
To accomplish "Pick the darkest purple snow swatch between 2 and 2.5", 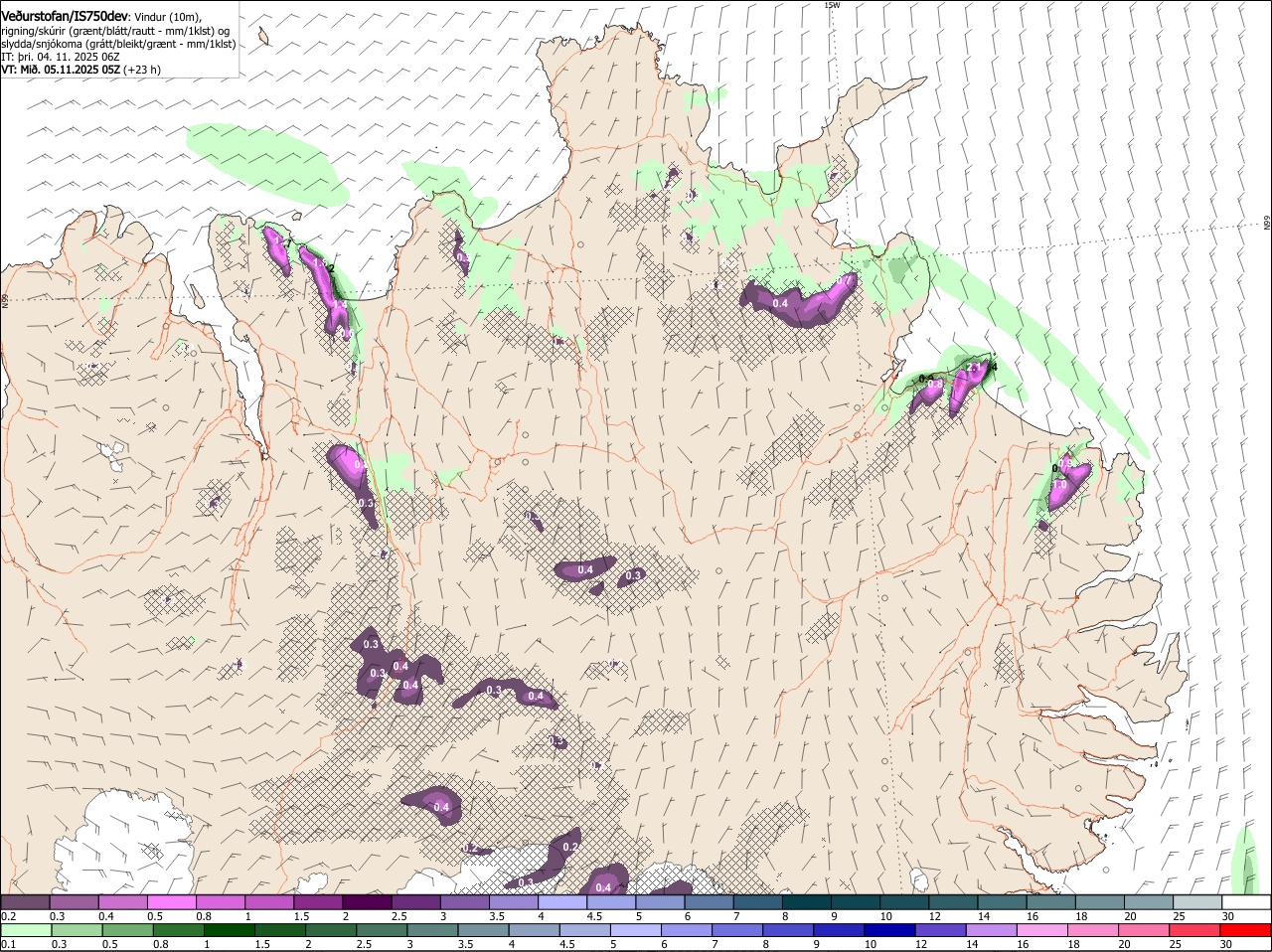I will tap(367, 902).
